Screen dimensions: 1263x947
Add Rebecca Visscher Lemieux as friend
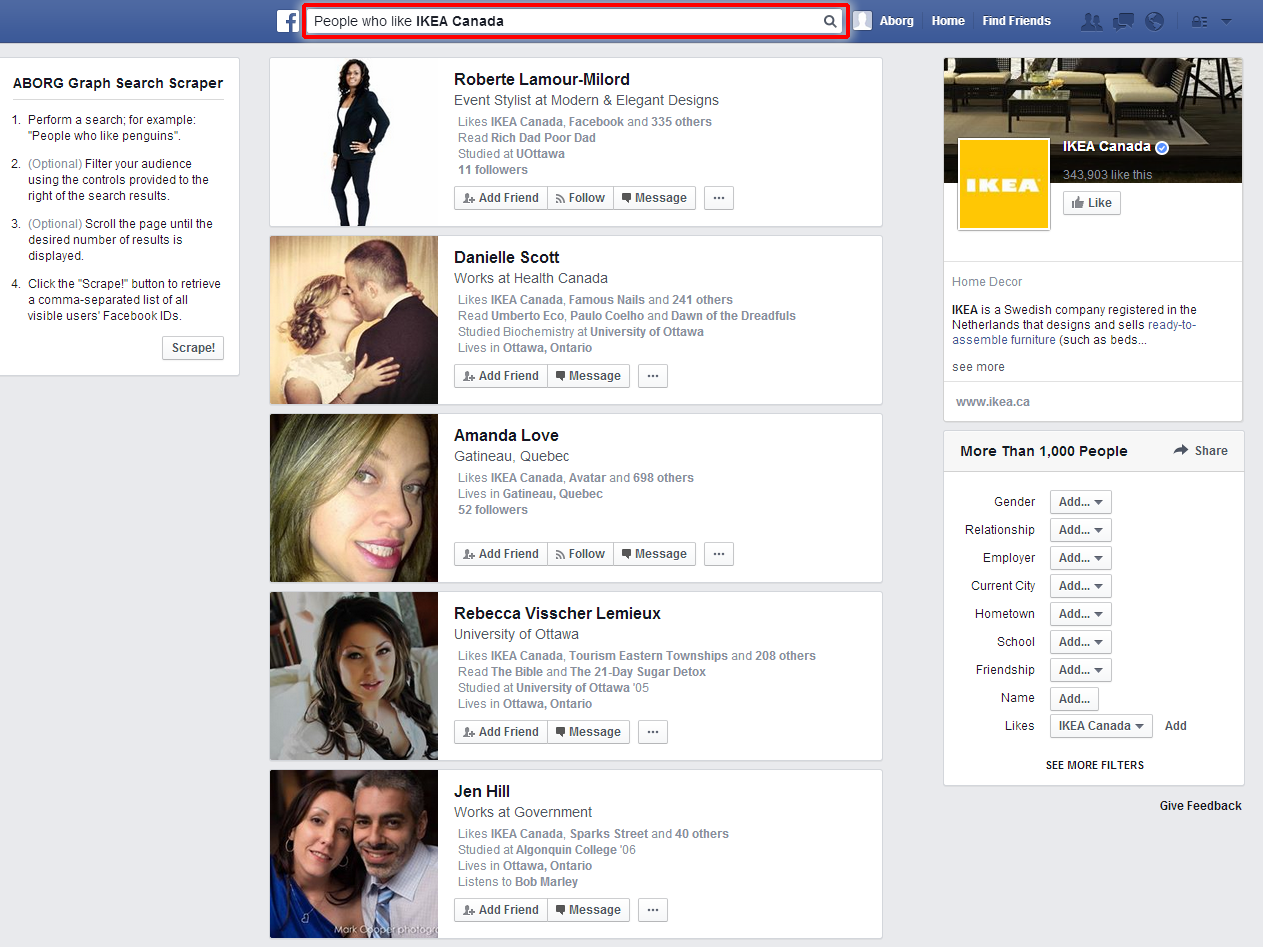pos(501,732)
